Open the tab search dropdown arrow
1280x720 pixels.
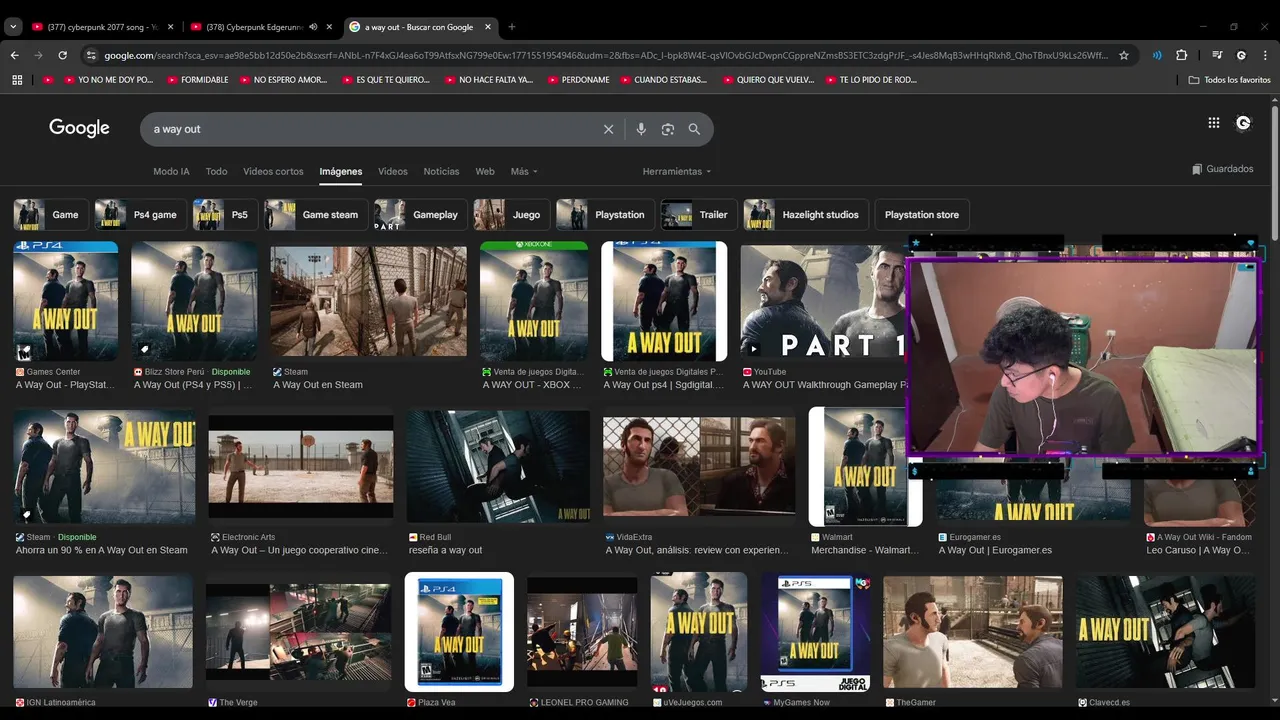14,27
